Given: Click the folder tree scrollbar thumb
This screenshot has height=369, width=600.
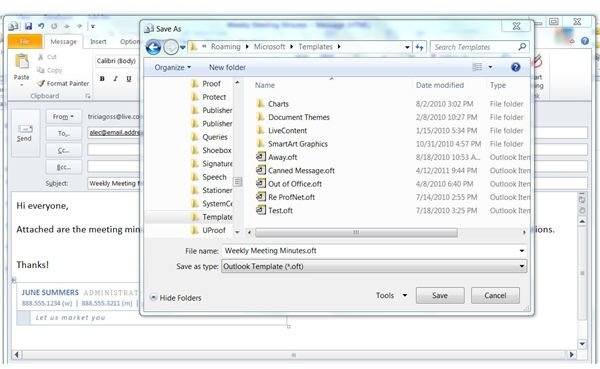Looking at the screenshot, I should (x=238, y=181).
